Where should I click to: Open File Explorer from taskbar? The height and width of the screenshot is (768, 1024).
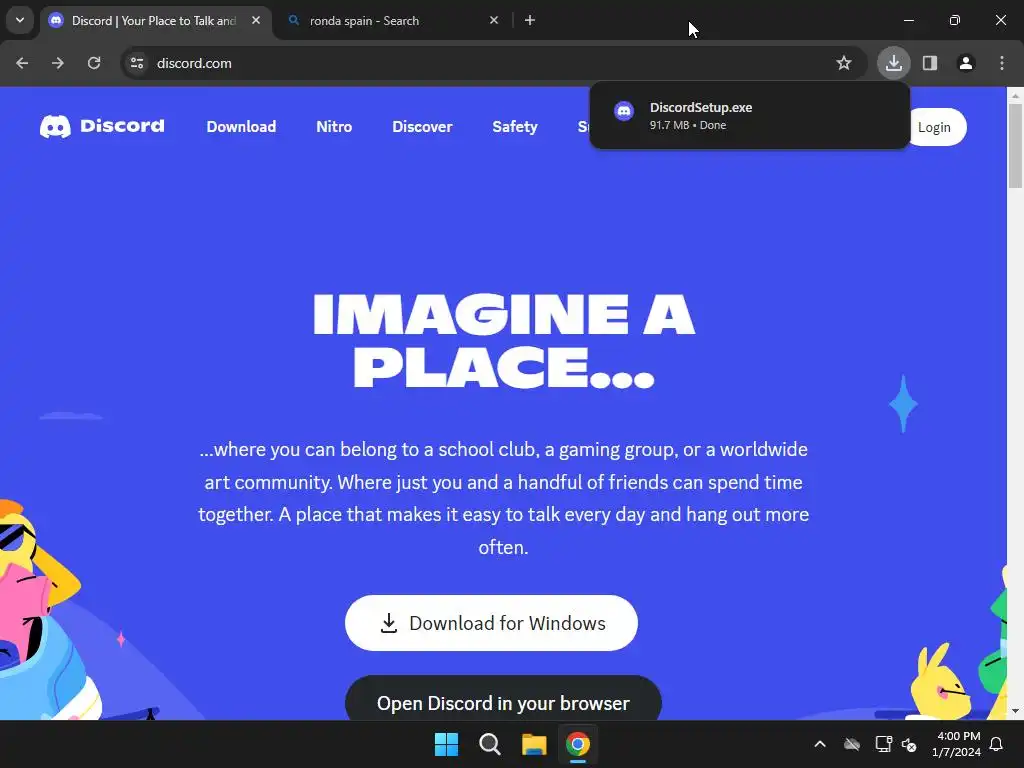(x=534, y=744)
